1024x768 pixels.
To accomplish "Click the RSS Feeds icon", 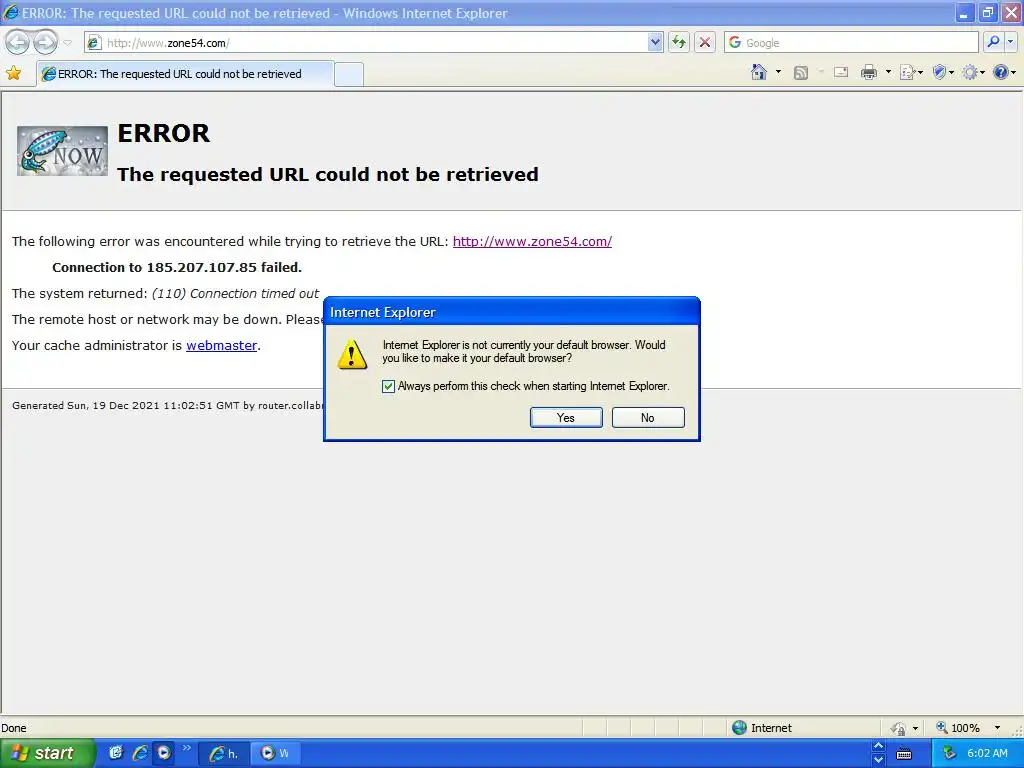I will click(801, 72).
